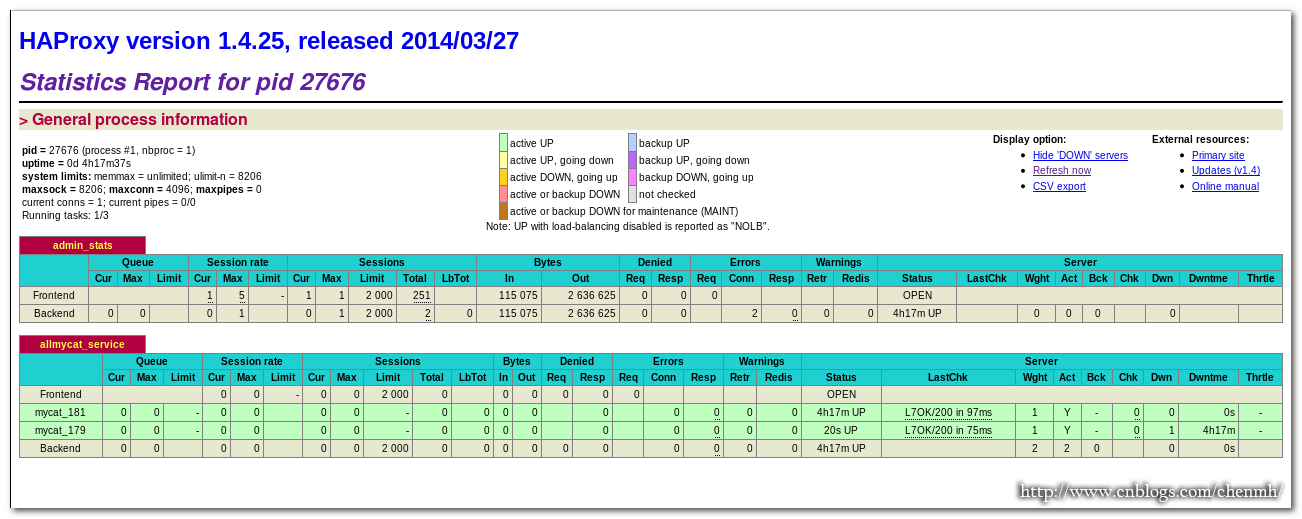This screenshot has width=1302, height=519.
Task: Click the 'uptime = 0d 4h17m37s' text
Action: coord(76,163)
